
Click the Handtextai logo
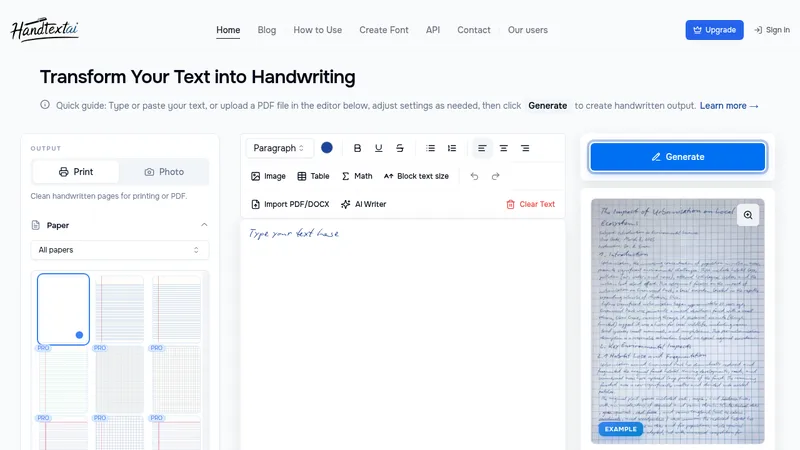44,30
